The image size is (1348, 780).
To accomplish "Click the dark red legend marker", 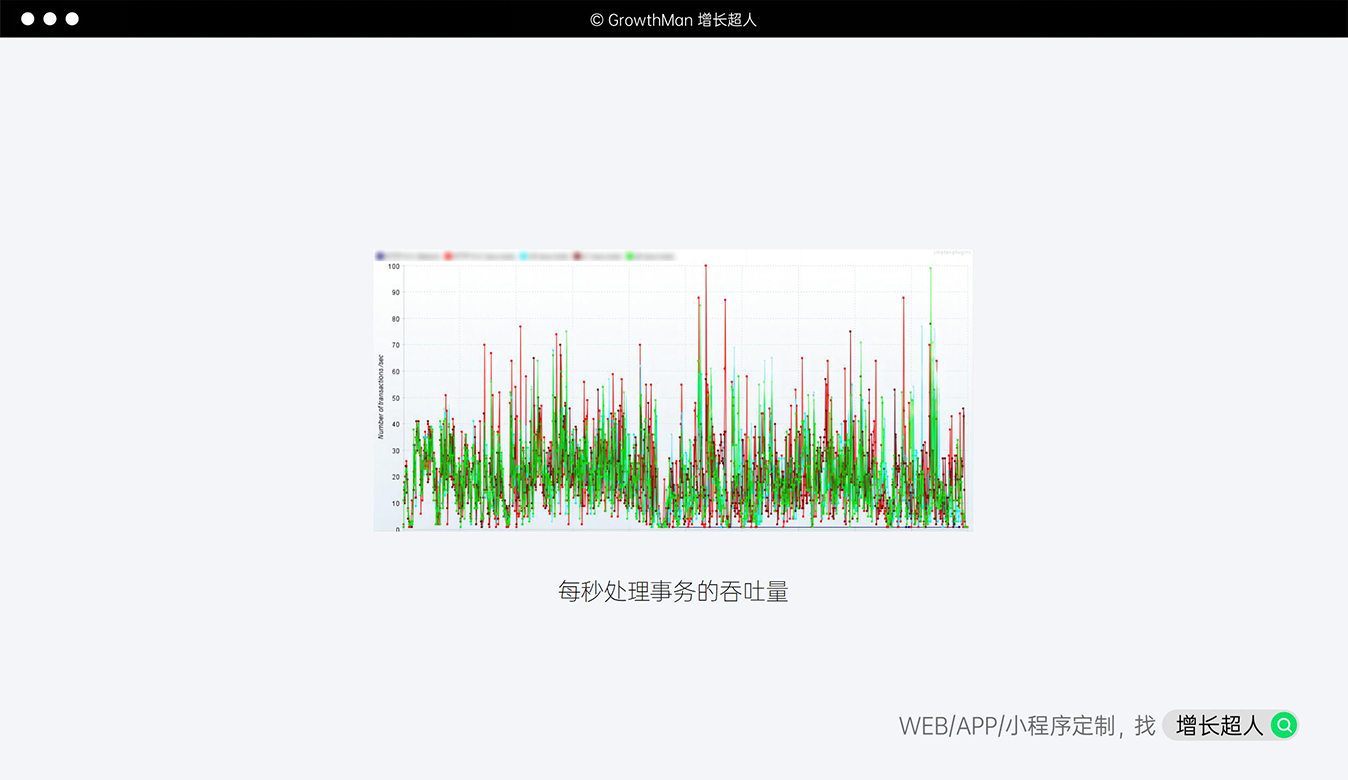I will pos(577,257).
